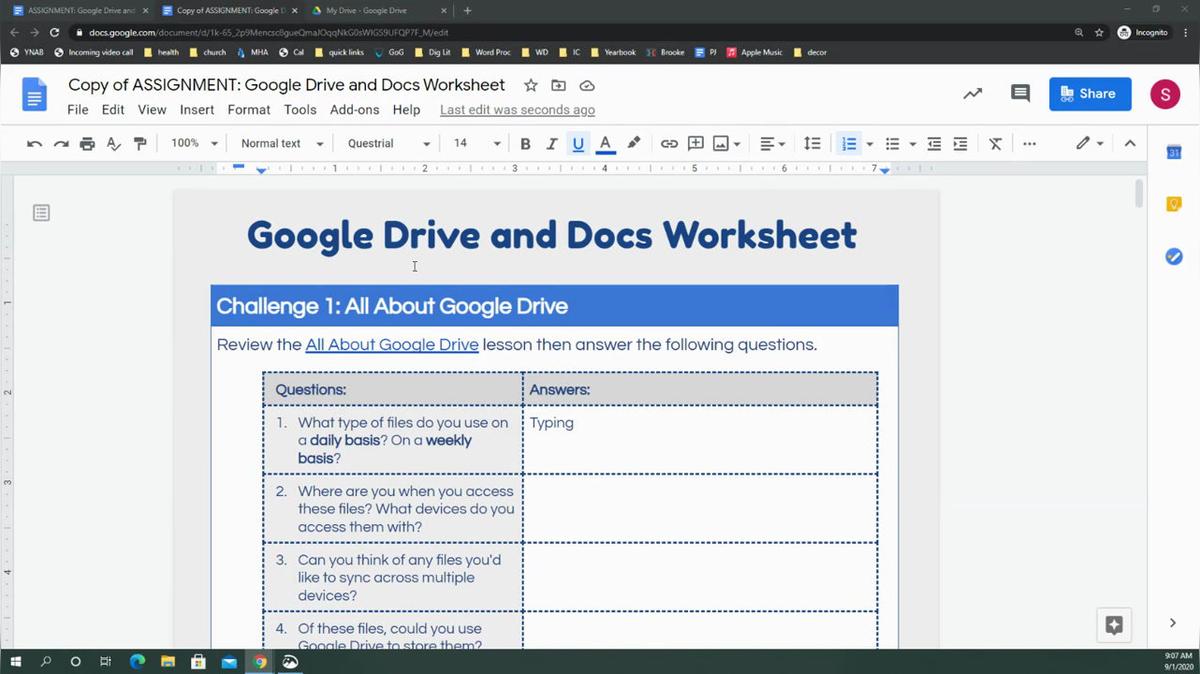Toggle Italic formatting
Image resolution: width=1200 pixels, height=674 pixels.
pos(551,144)
